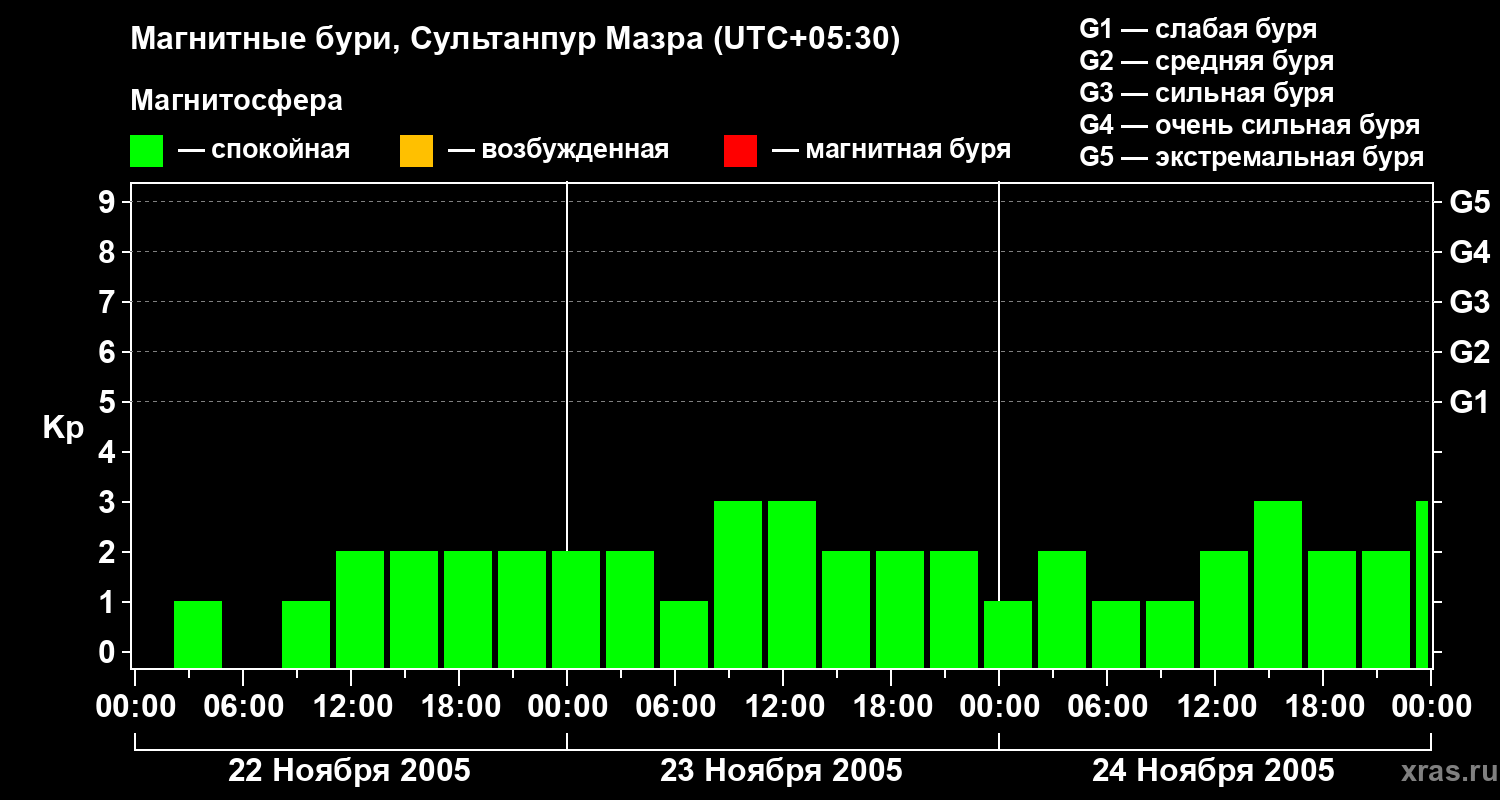Click the '24 Ноября 2005' date label
This screenshot has width=1500, height=800.
coord(1214,770)
